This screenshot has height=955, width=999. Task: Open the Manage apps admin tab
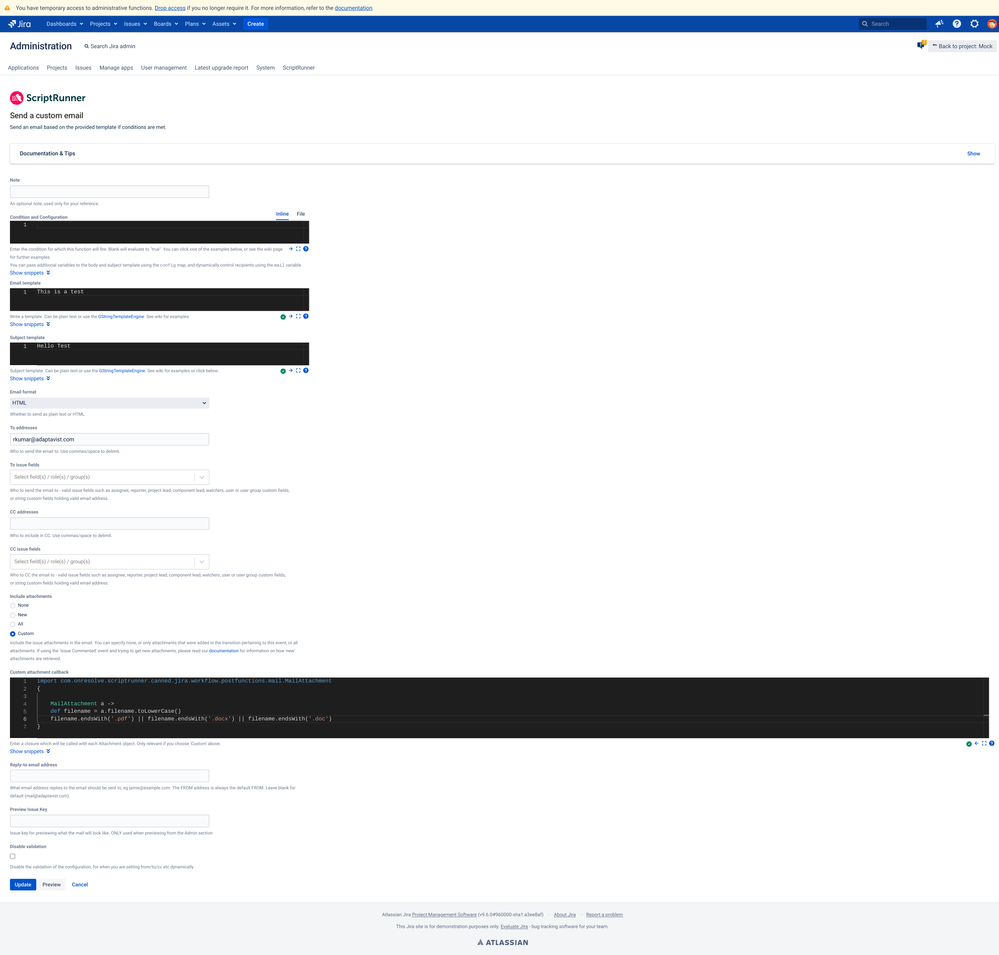coord(116,68)
